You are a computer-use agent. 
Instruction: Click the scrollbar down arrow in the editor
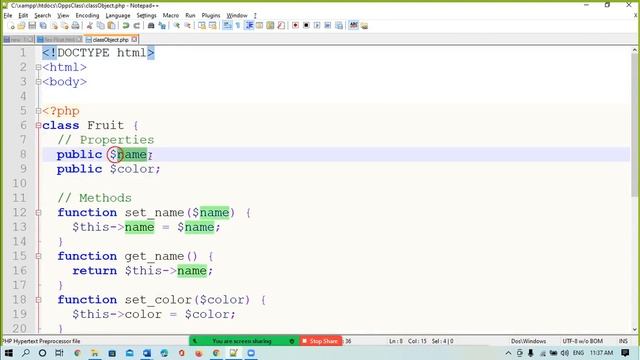pos(635,329)
